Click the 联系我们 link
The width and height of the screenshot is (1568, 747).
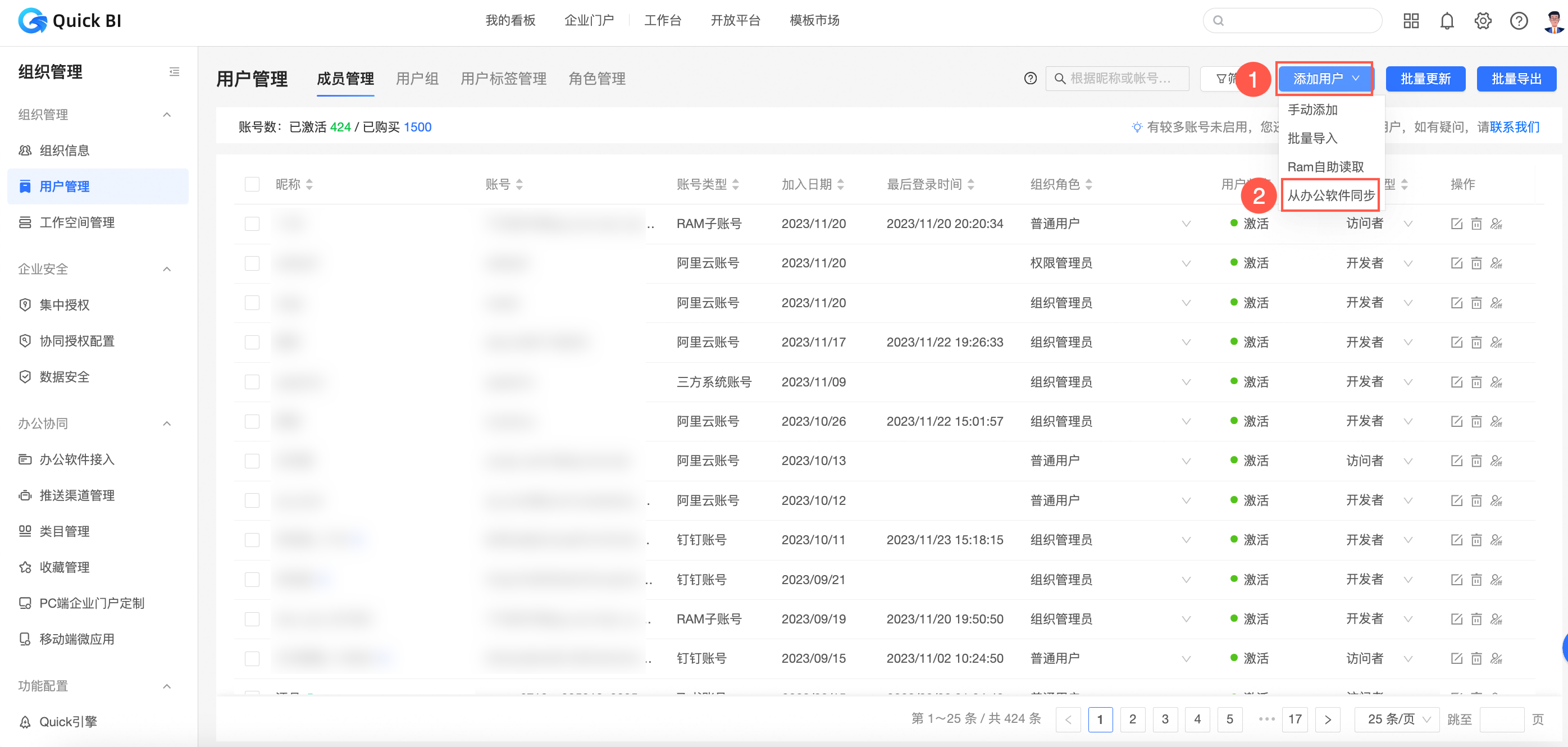pos(1515,127)
